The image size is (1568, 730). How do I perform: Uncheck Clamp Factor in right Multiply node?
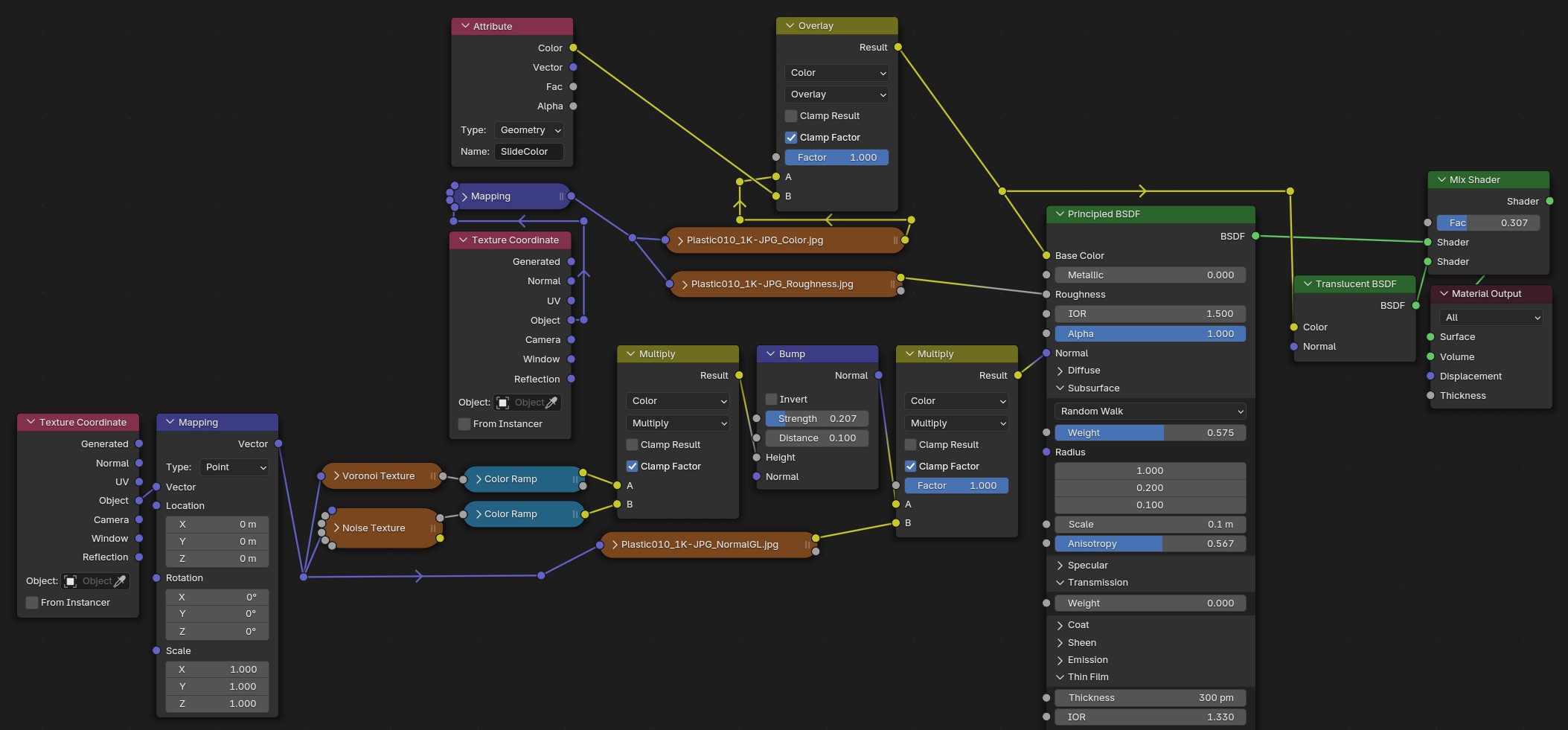(910, 467)
